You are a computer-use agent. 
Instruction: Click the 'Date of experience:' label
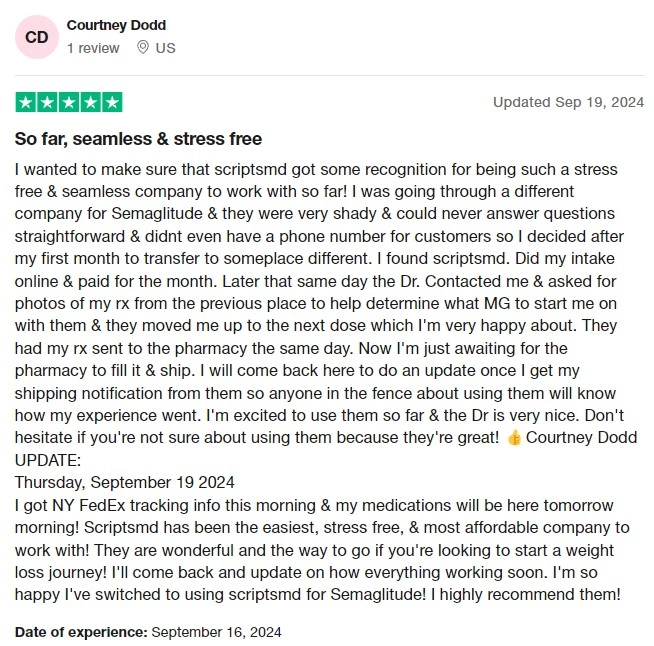point(81,632)
